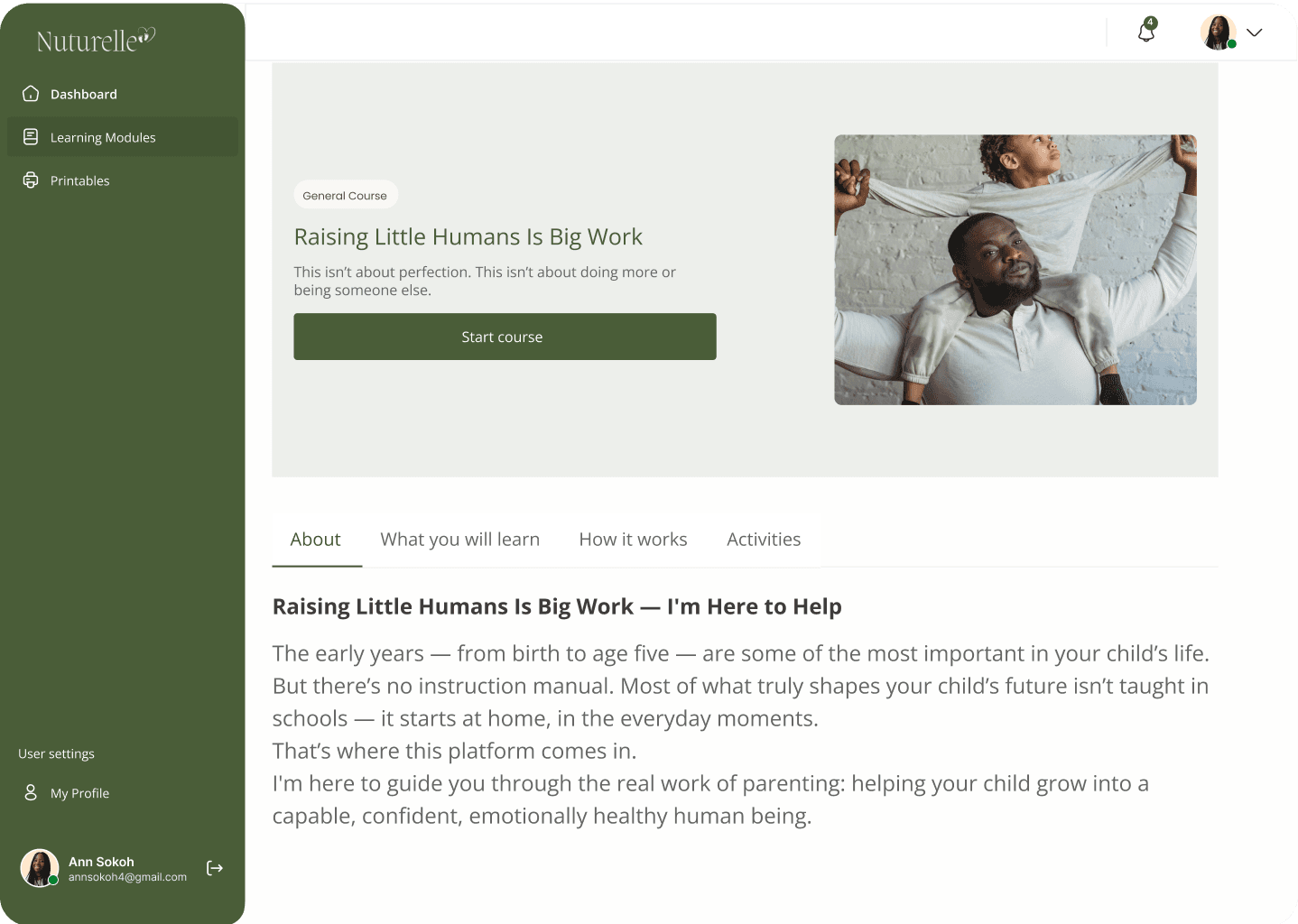The width and height of the screenshot is (1298, 924).
Task: Click the Nuturelle logo
Action: (96, 40)
